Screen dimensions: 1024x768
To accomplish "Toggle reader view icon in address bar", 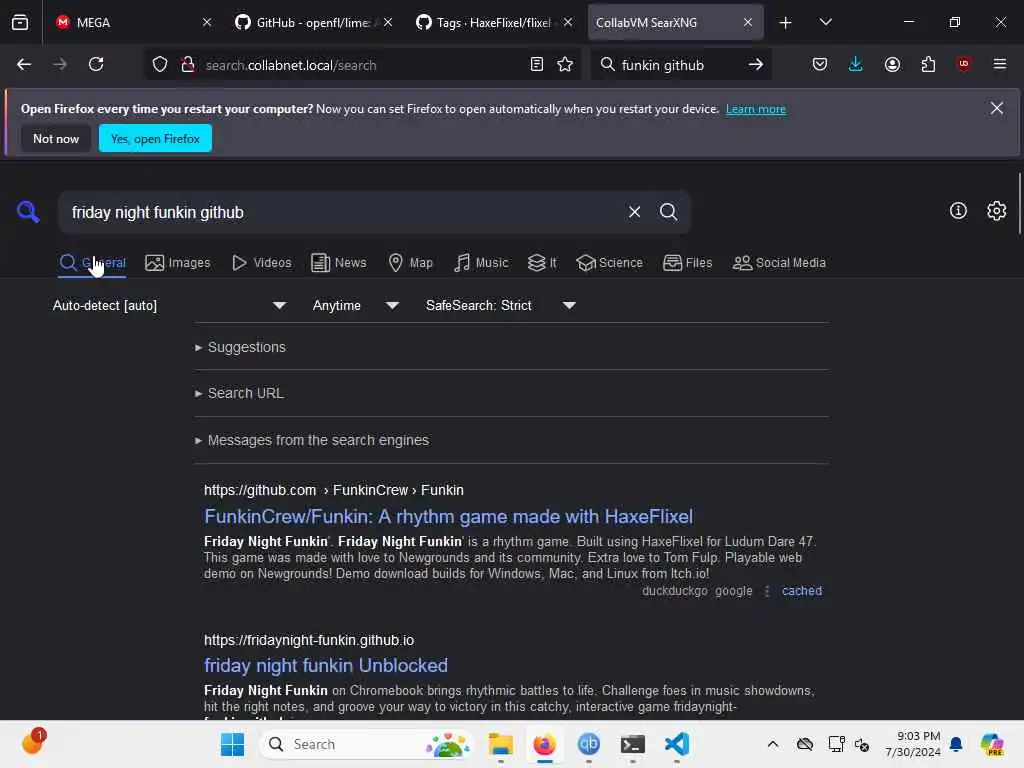I will click(536, 64).
